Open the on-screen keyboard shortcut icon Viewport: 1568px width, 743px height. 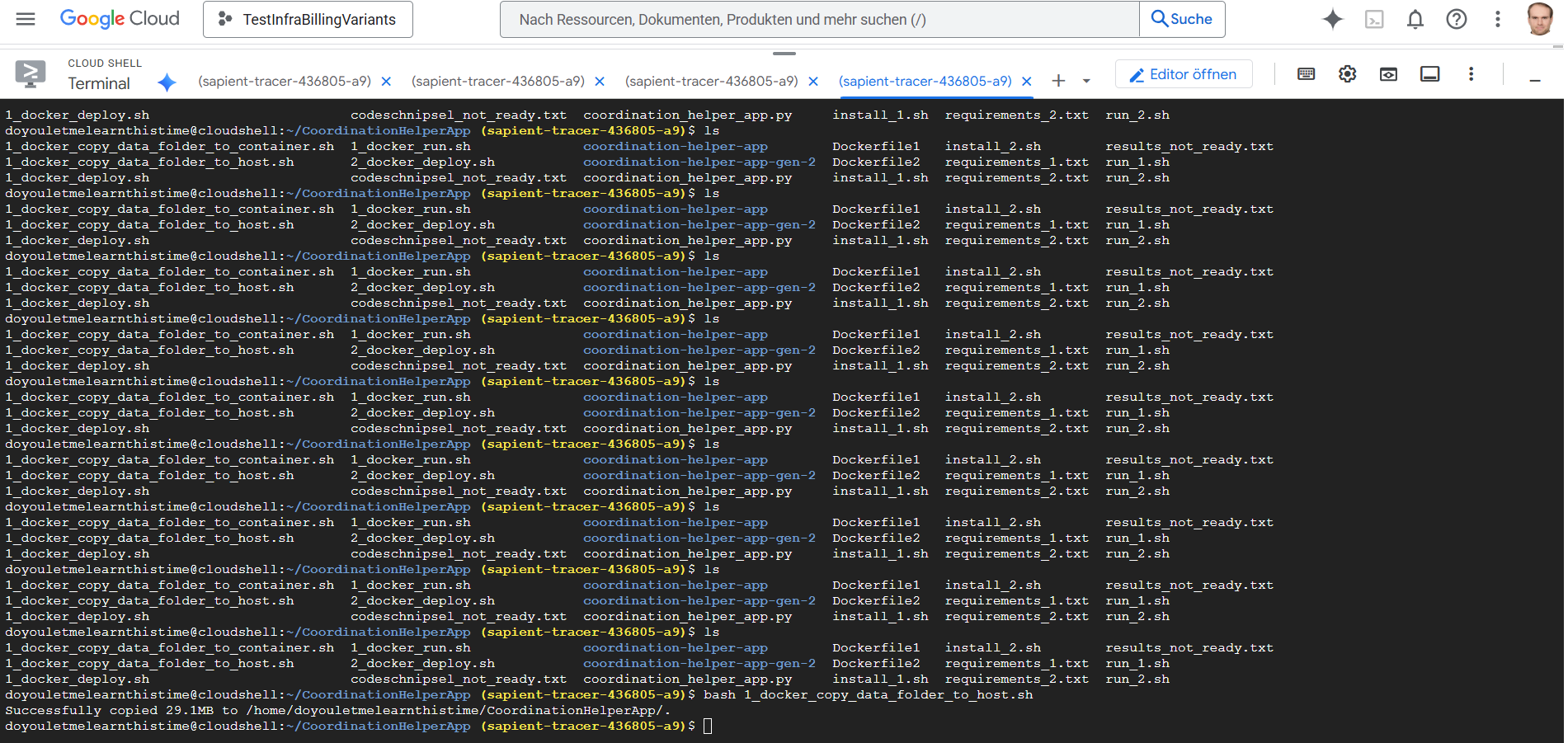point(1307,74)
